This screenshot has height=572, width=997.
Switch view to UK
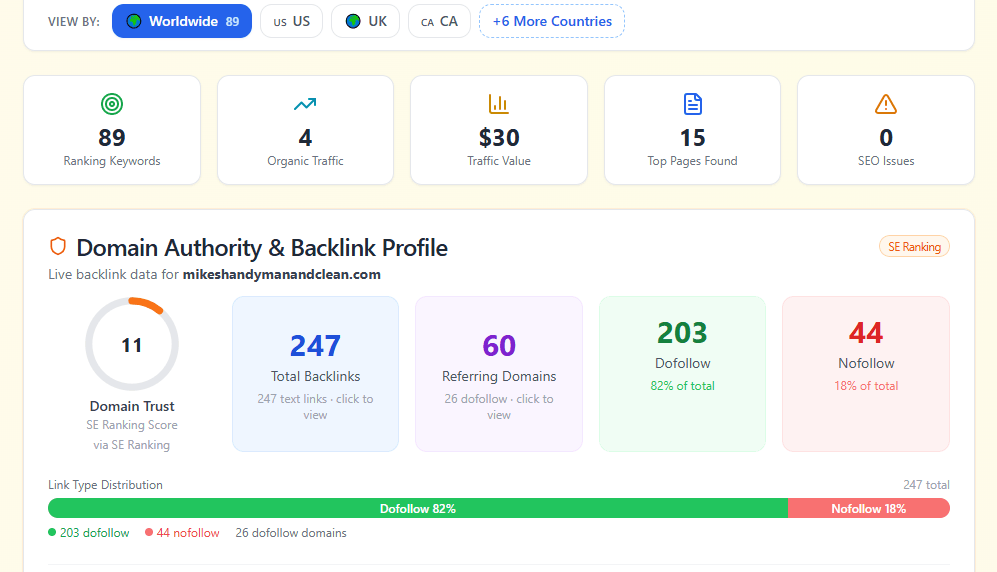tap(366, 21)
